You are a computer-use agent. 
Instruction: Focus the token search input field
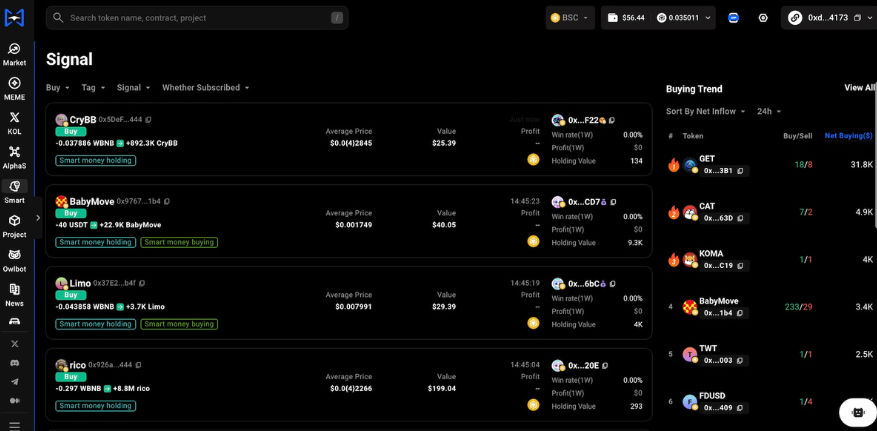click(195, 18)
